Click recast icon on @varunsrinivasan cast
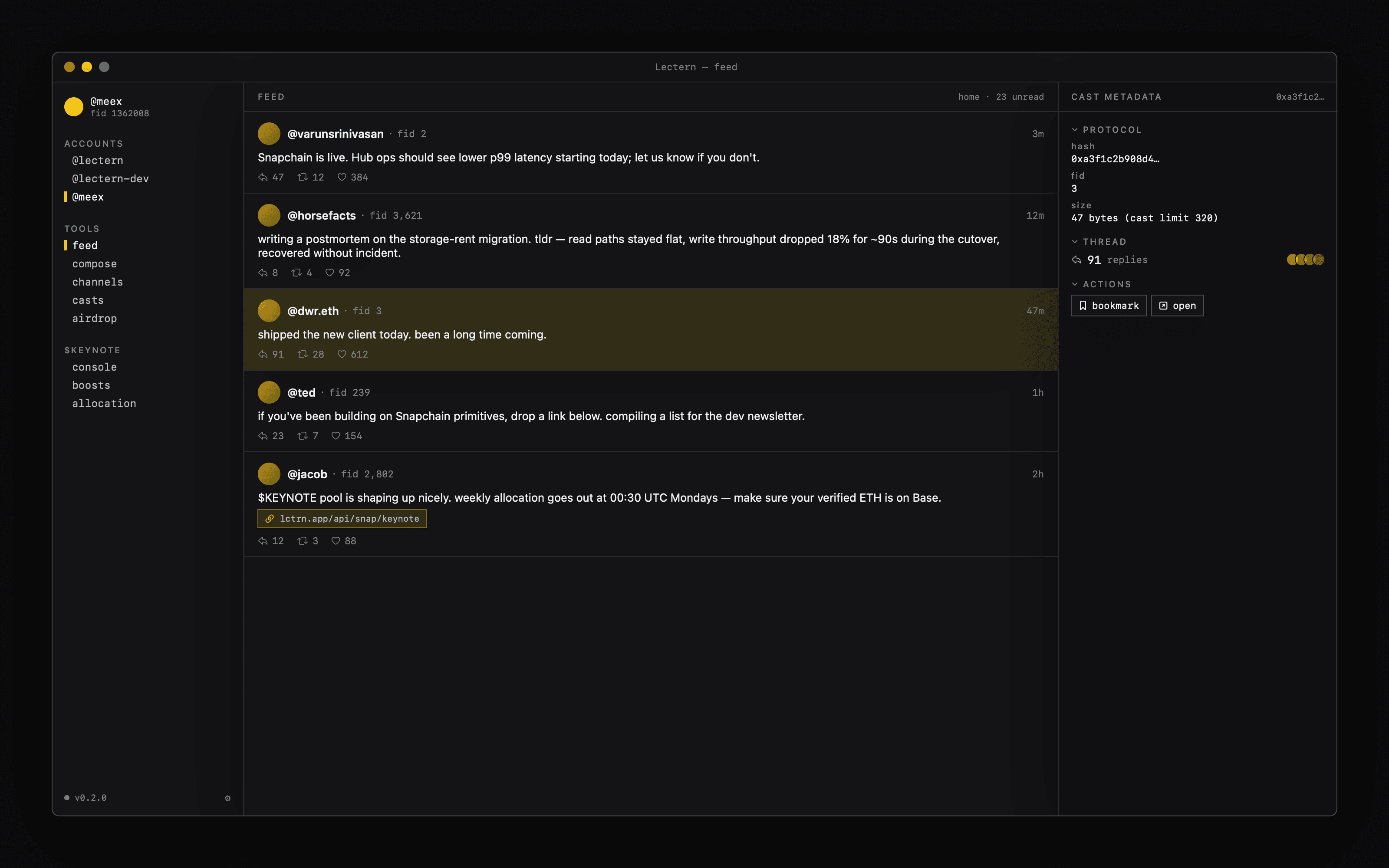 [303, 177]
